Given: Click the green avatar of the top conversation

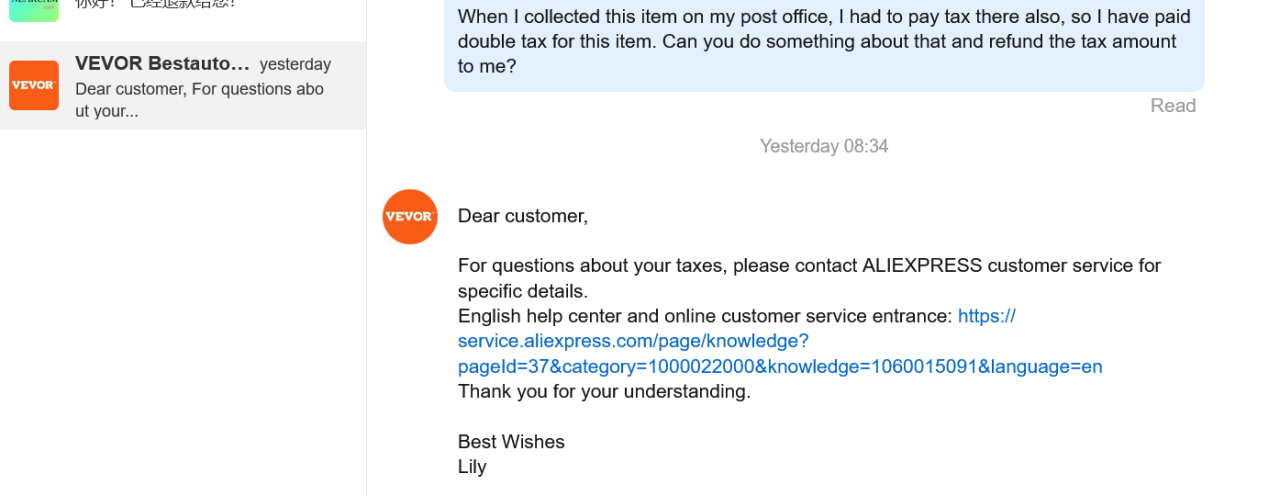Looking at the screenshot, I should 34,8.
